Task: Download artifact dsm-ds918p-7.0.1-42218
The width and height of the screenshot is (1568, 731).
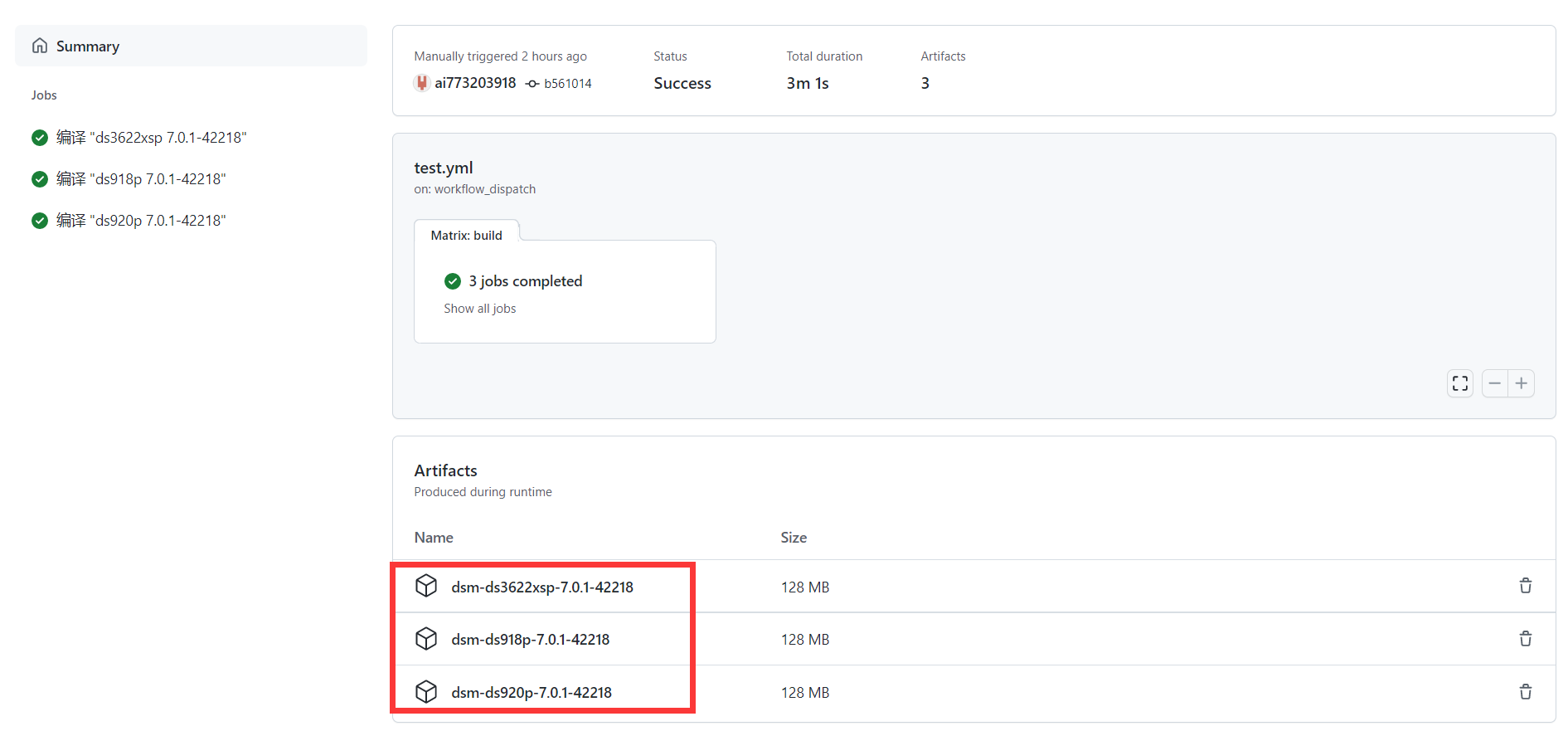Action: coord(531,640)
